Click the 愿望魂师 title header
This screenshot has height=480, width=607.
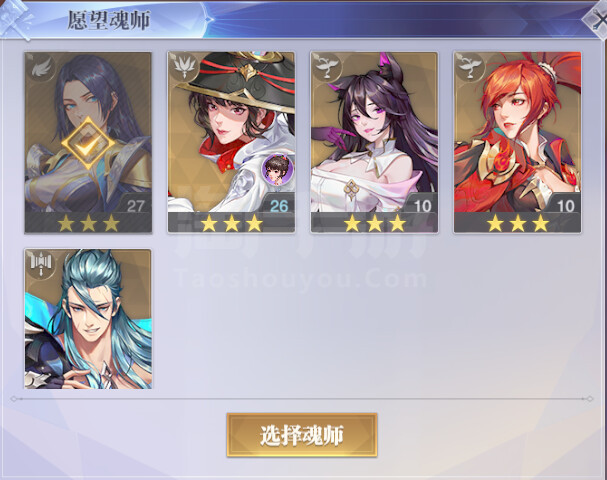tap(109, 20)
